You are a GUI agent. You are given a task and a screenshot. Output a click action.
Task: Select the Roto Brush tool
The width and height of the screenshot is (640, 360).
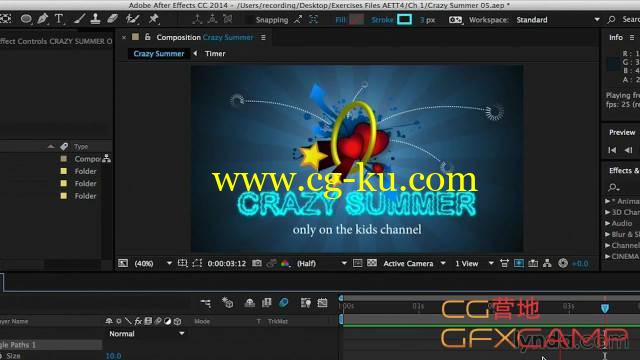132,19
